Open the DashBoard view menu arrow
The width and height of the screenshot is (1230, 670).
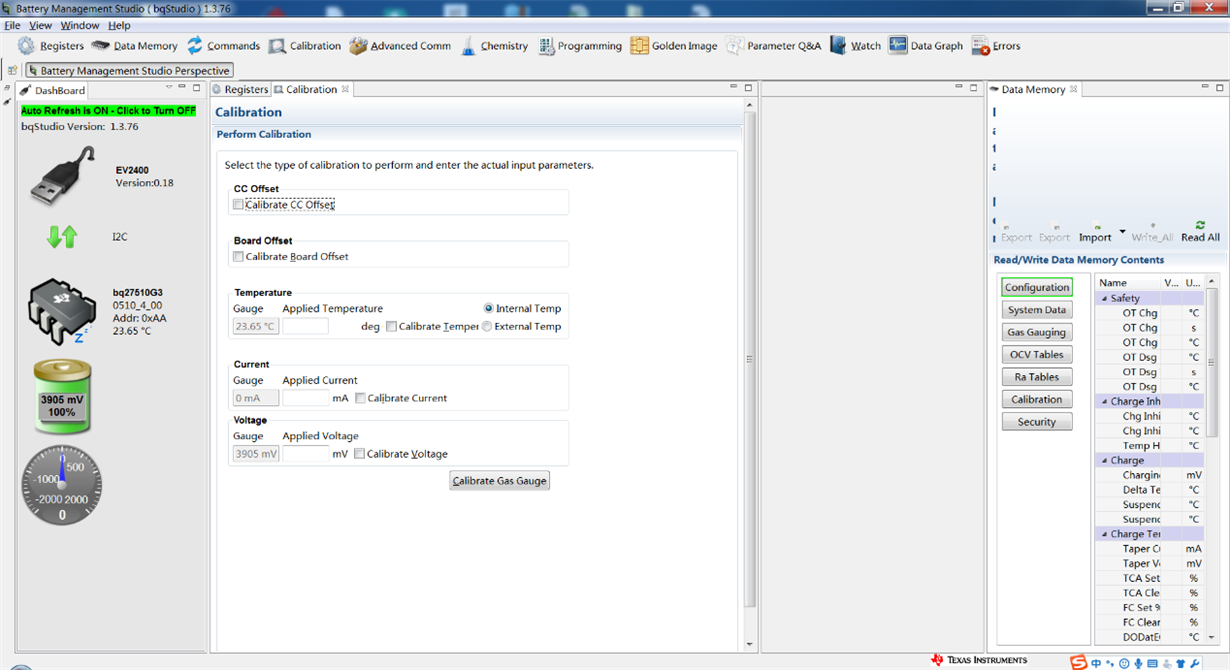point(169,88)
